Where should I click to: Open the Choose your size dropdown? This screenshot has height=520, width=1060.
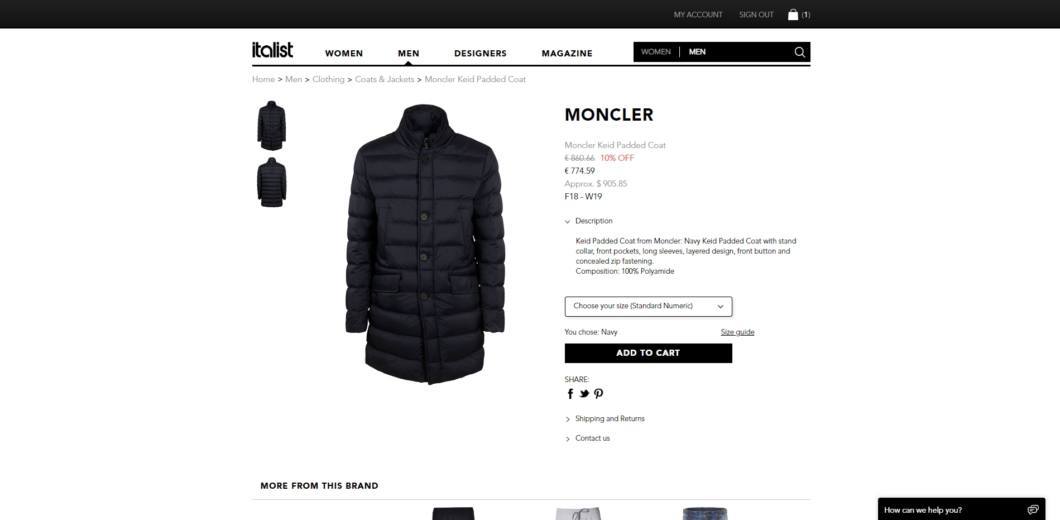648,306
